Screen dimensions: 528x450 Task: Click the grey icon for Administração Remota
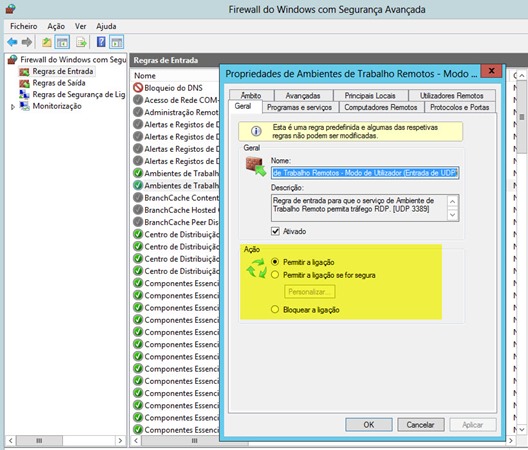[x=138, y=112]
